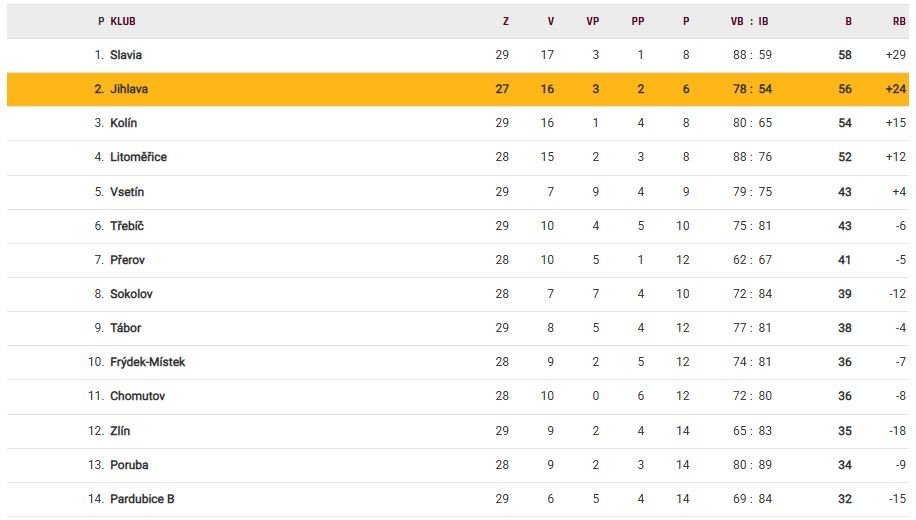Screen dimensions: 916x520
Task: Open the Kolín team page
Action: [124, 123]
